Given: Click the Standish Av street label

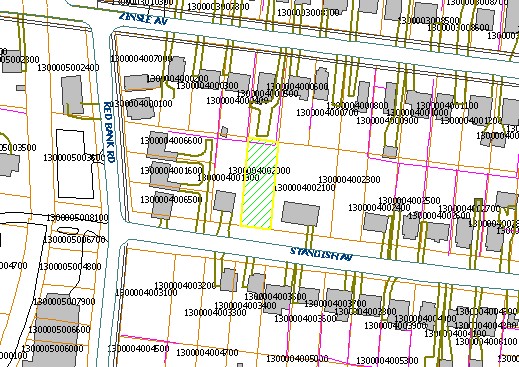Looking at the screenshot, I should (x=321, y=254).
